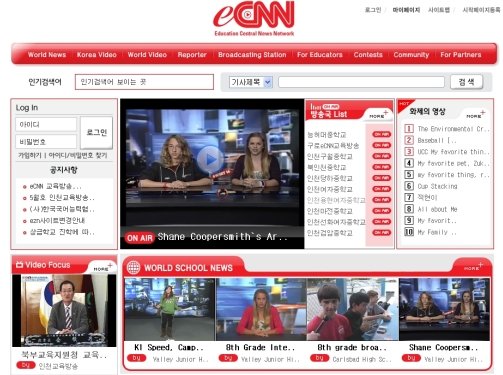Open MORE+ in the 방송국 List panel
Image resolution: width=503 pixels, height=375 pixels.
pyautogui.click(x=379, y=115)
